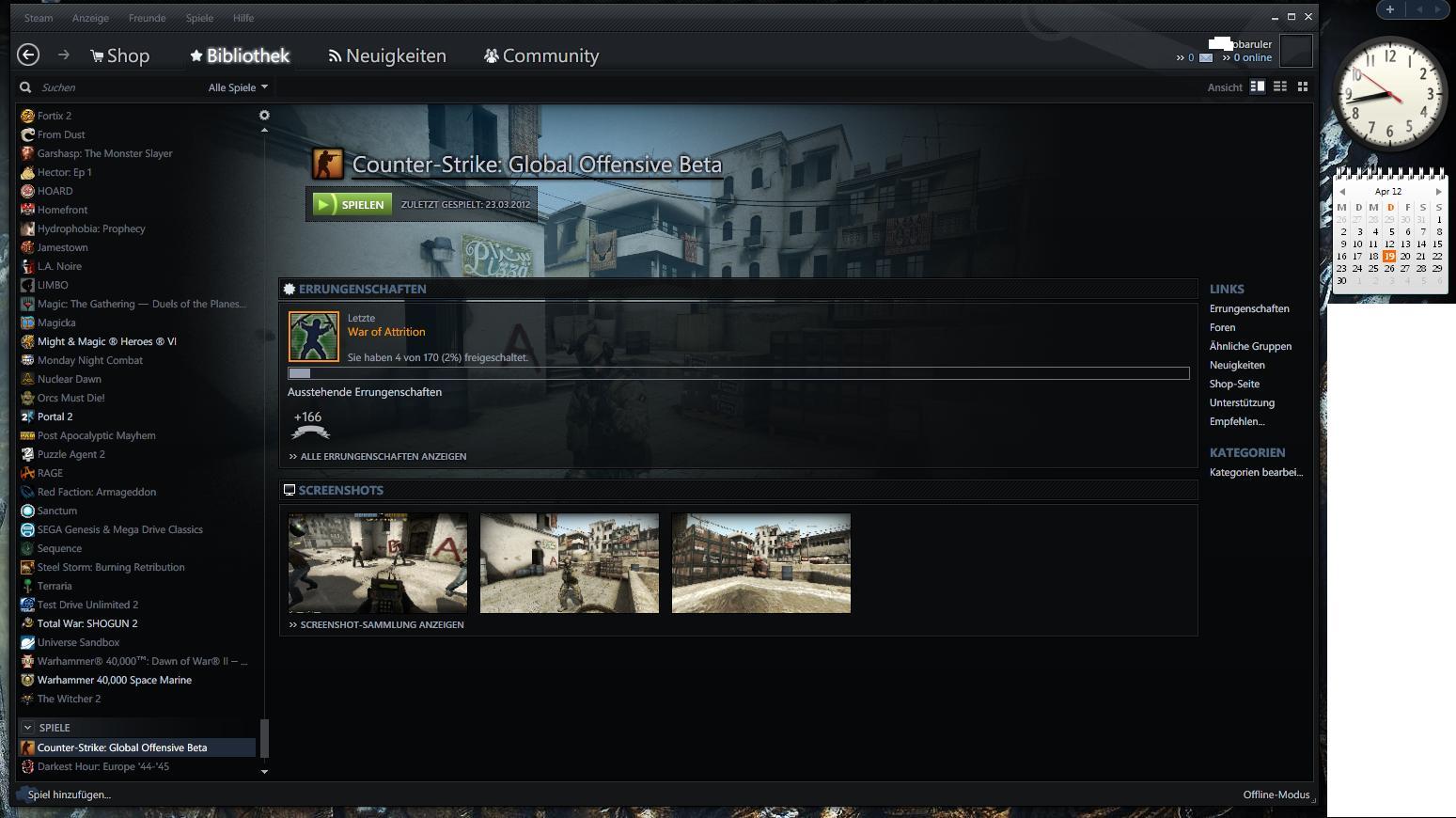The image size is (1456, 818).
Task: Go to the Bibliothek tab
Action: (240, 55)
